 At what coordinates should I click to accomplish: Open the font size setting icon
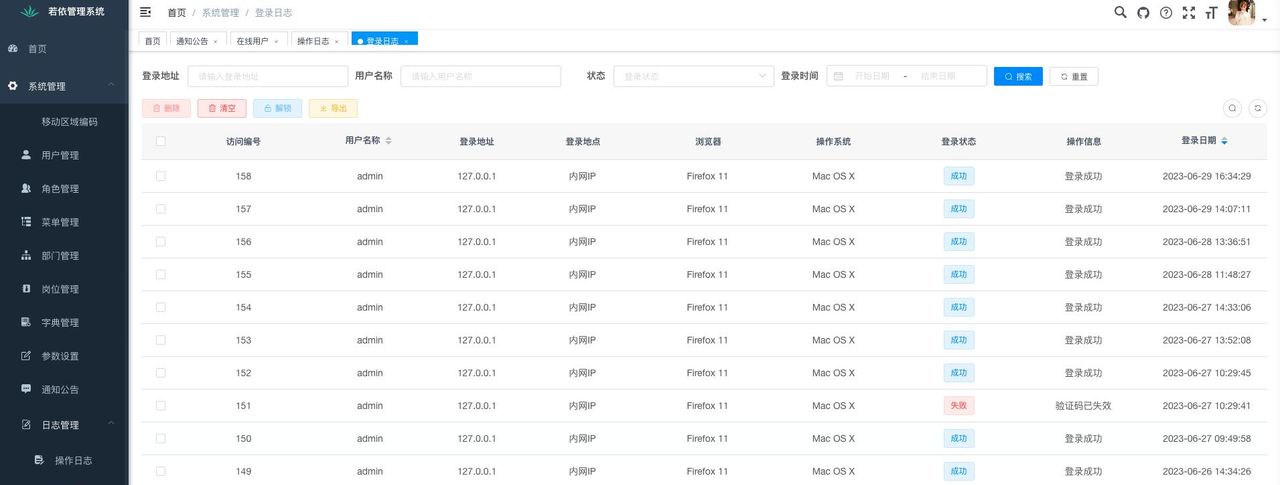click(x=1211, y=13)
